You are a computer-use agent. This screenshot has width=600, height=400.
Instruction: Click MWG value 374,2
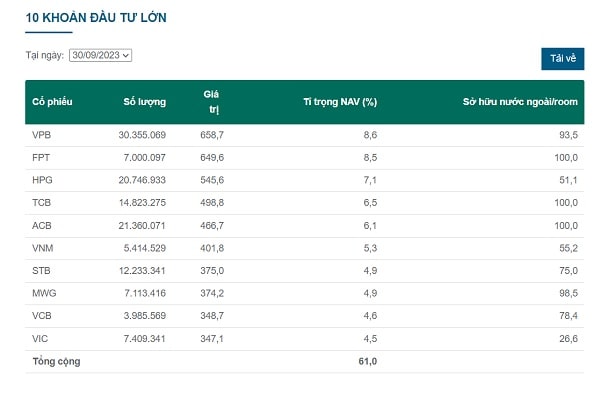[x=212, y=293]
